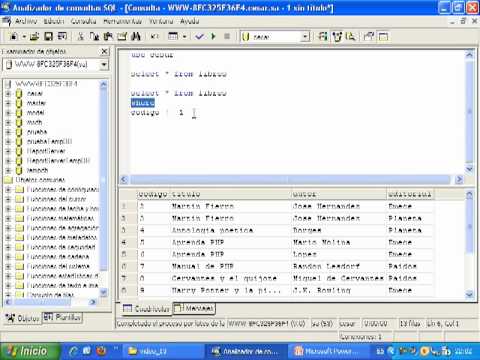Open the Consulta menu
The width and height of the screenshot is (480, 360).
(83, 21)
